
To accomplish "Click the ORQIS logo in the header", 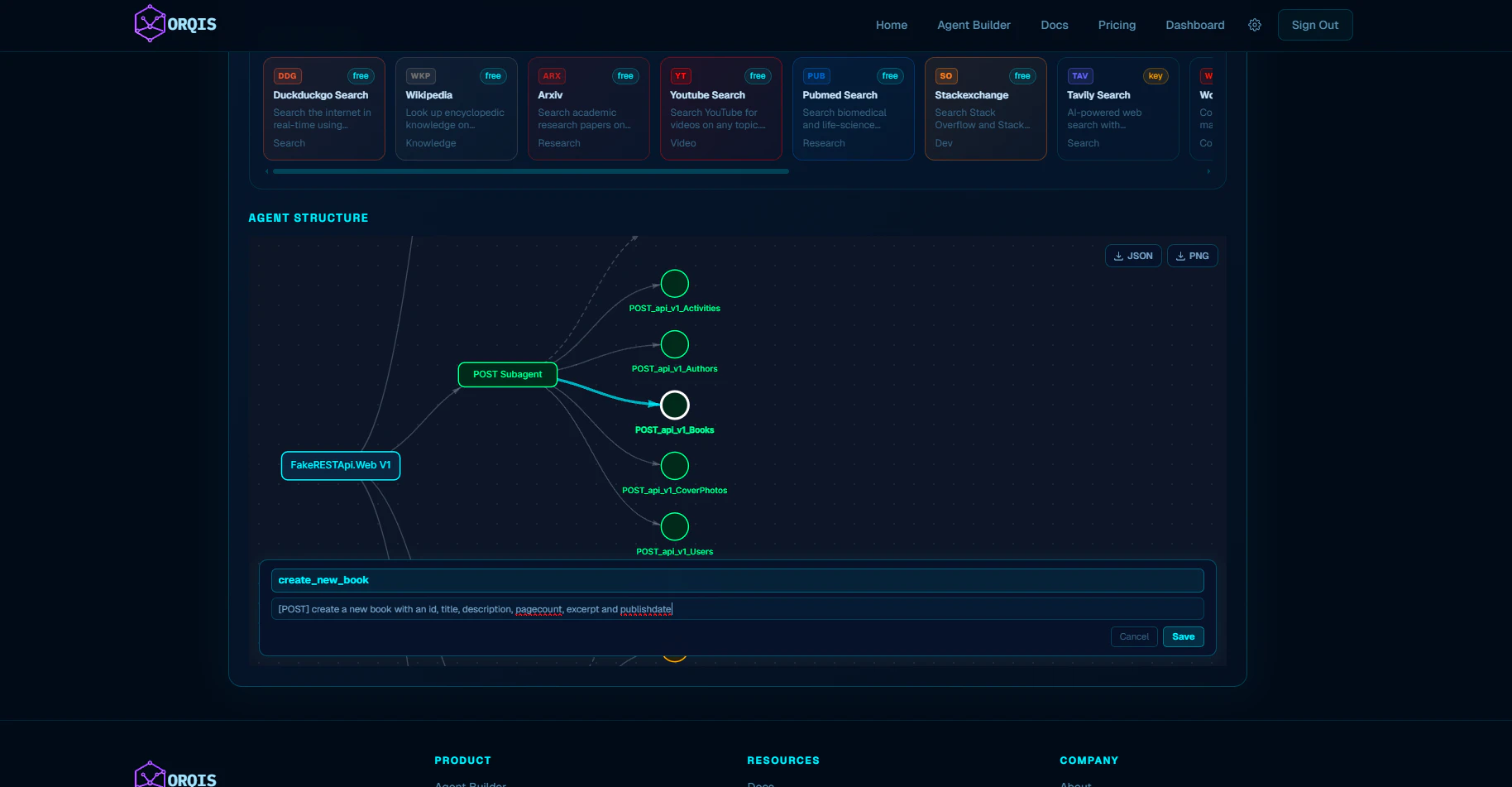I will click(174, 23).
